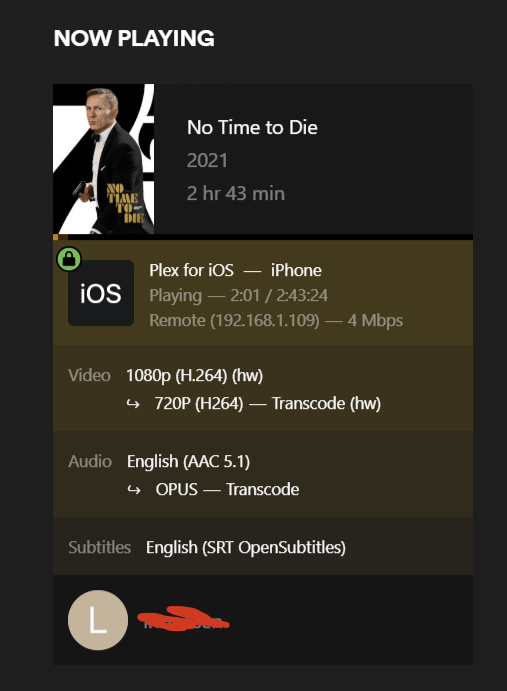Click the playback progress bar under poster
This screenshot has width=507, height=691.
263,237
